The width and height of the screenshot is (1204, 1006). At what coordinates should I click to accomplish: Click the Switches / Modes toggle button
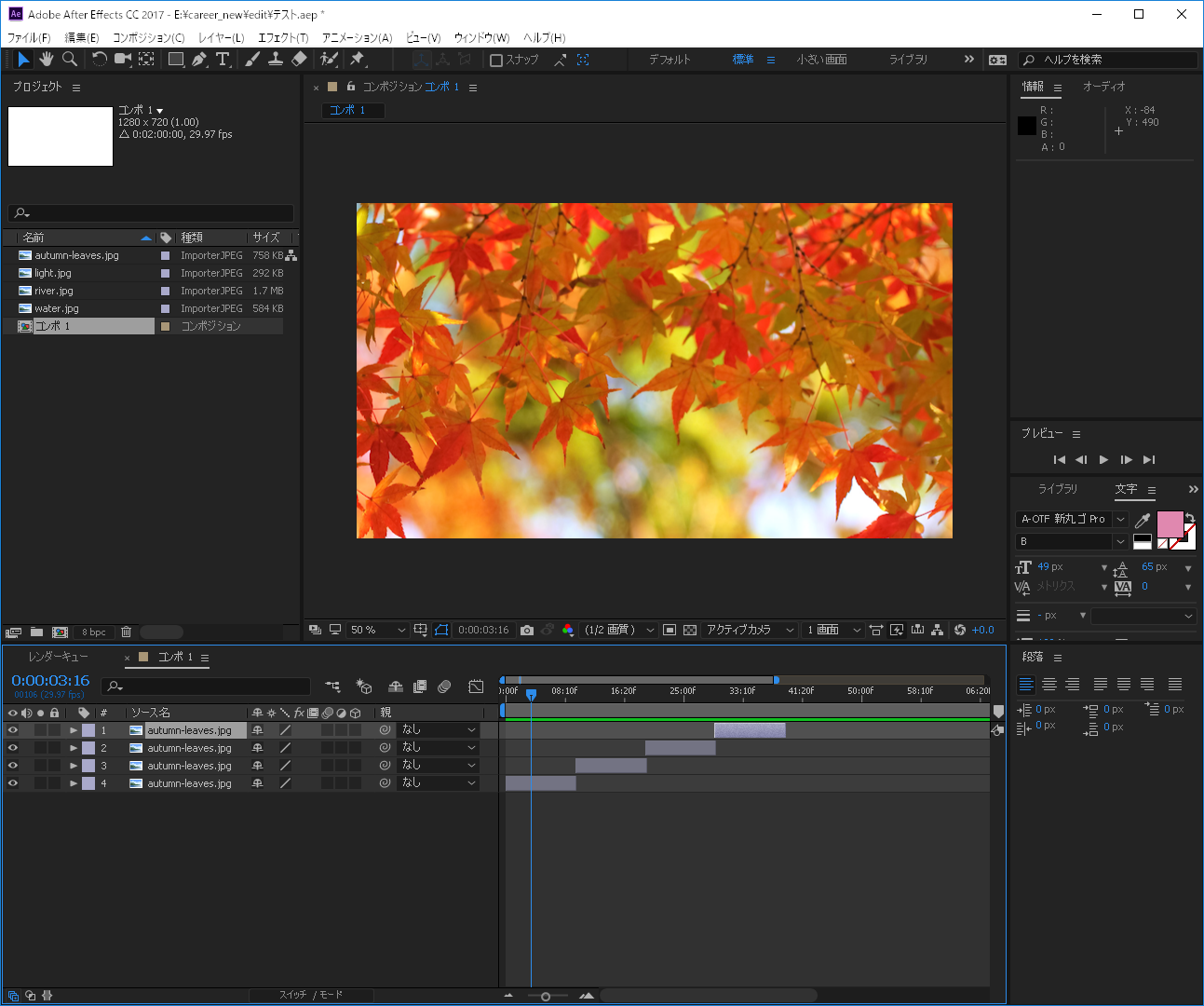[311, 995]
